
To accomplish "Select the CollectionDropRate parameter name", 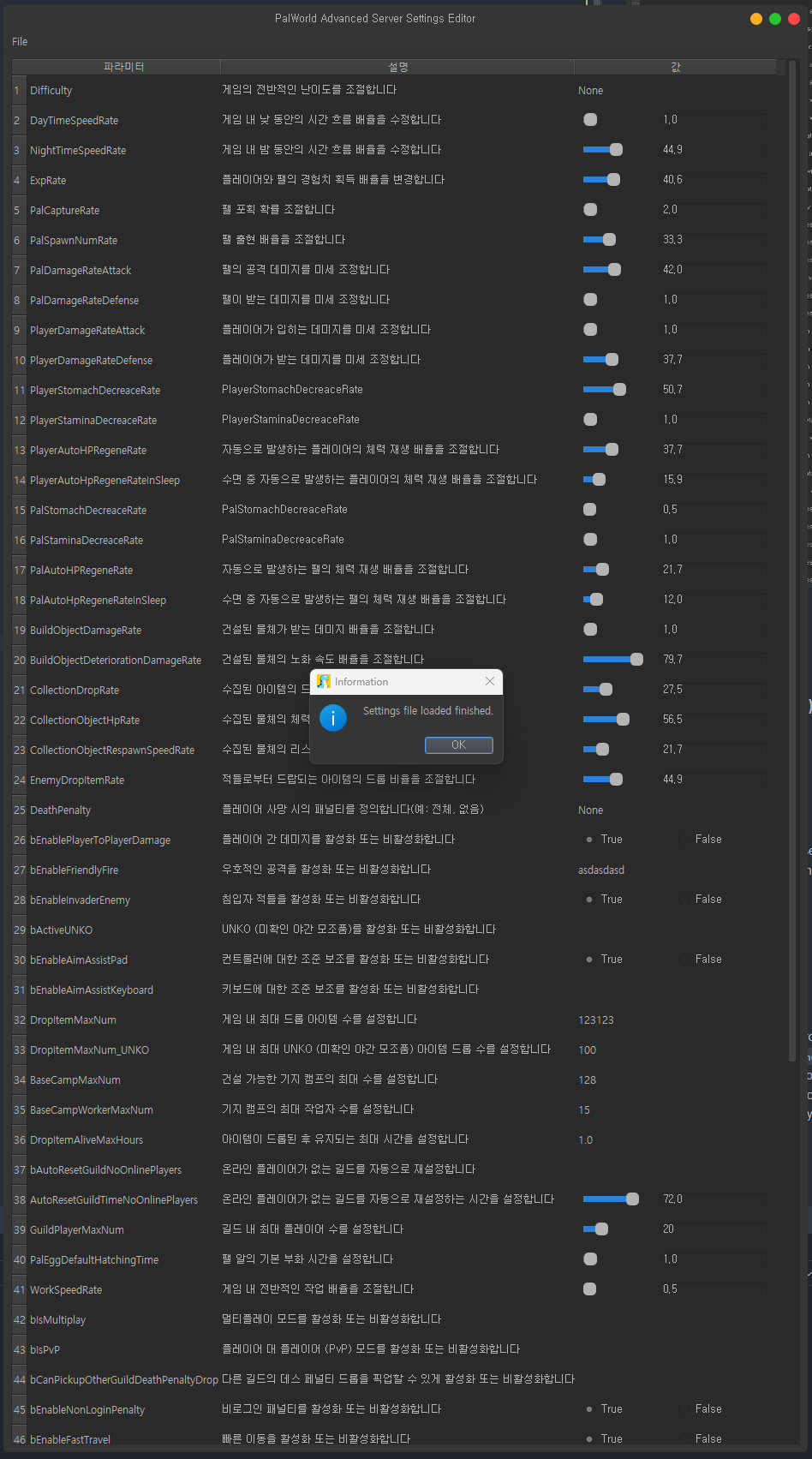I will coord(75,691).
